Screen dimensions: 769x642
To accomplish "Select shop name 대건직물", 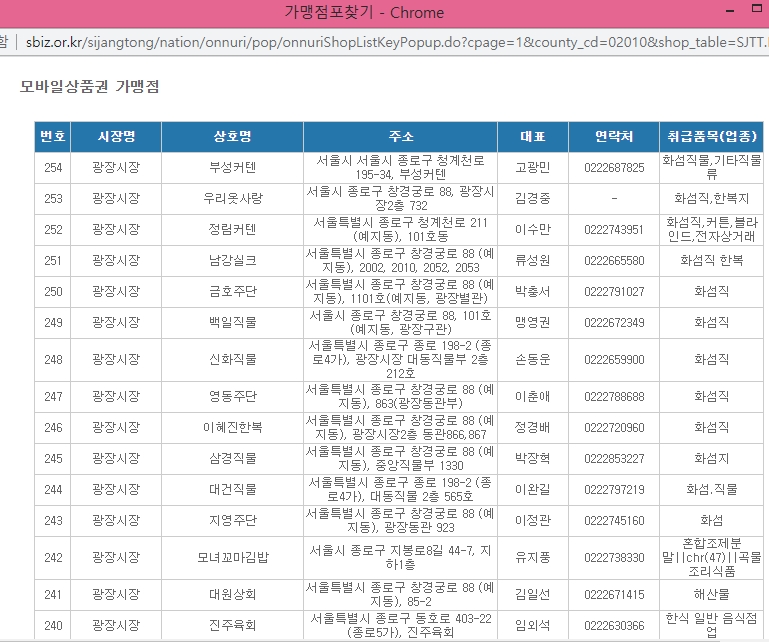I will (x=232, y=489).
